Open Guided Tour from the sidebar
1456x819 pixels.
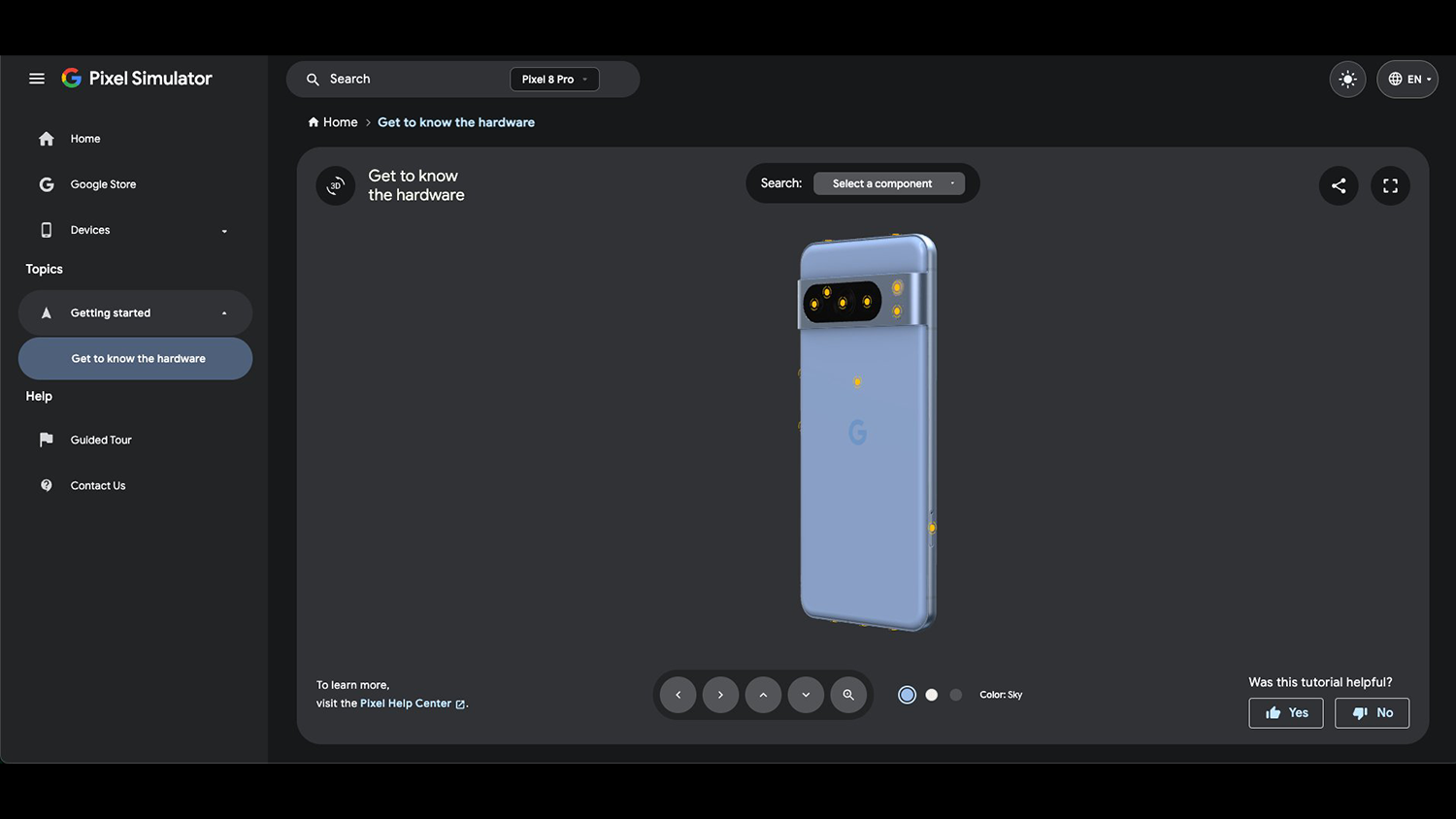[x=101, y=440]
